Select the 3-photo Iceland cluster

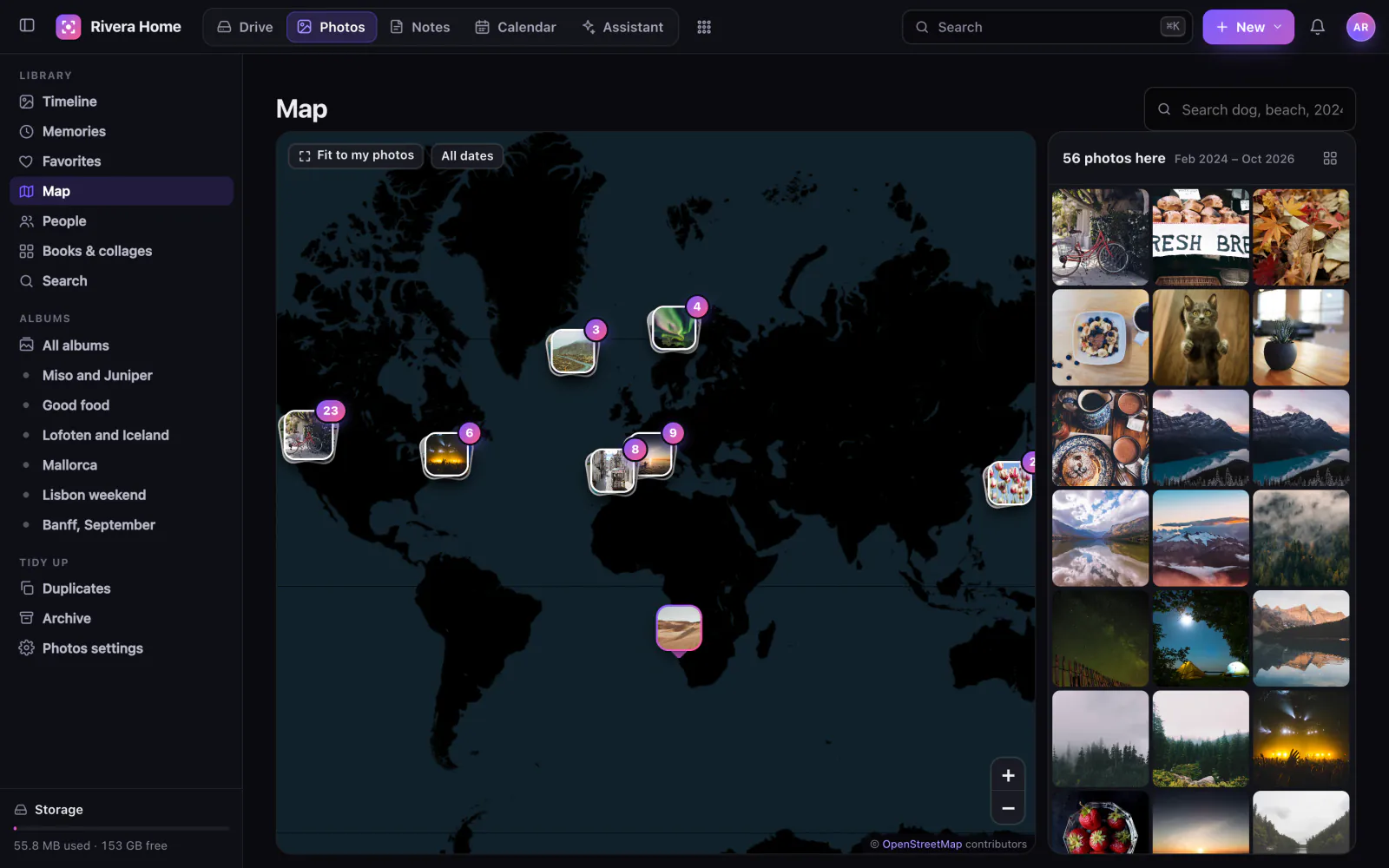[575, 351]
